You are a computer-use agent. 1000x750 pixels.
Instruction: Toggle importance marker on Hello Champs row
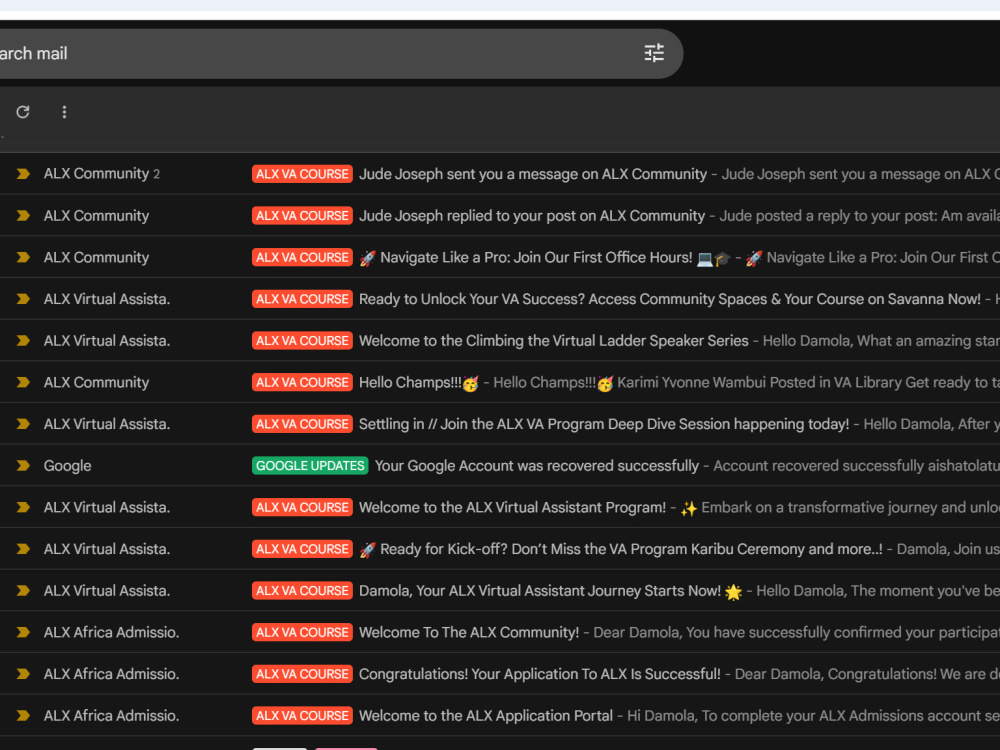(x=24, y=382)
